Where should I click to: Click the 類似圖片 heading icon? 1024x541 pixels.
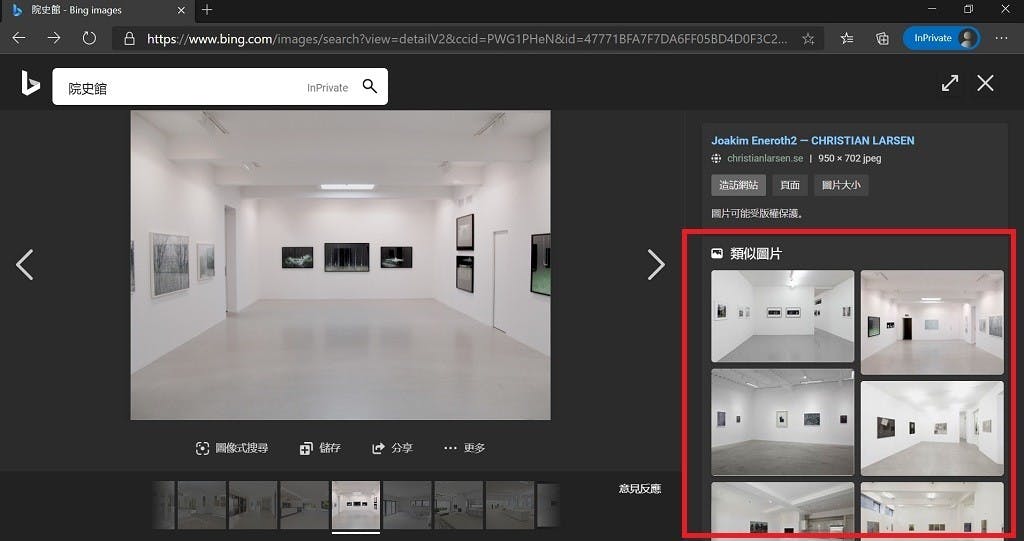click(x=717, y=254)
